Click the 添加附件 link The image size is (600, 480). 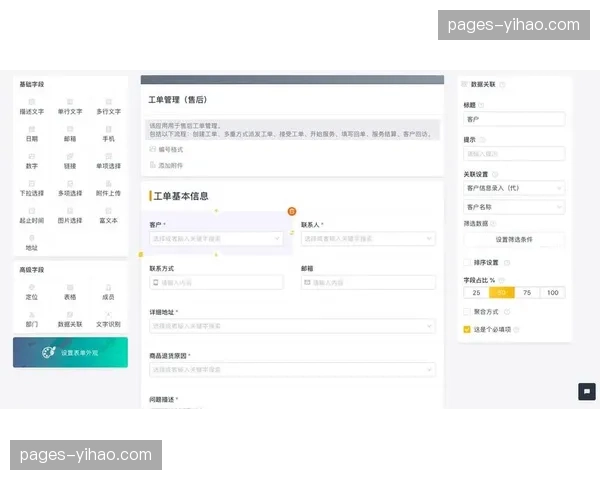click(166, 165)
